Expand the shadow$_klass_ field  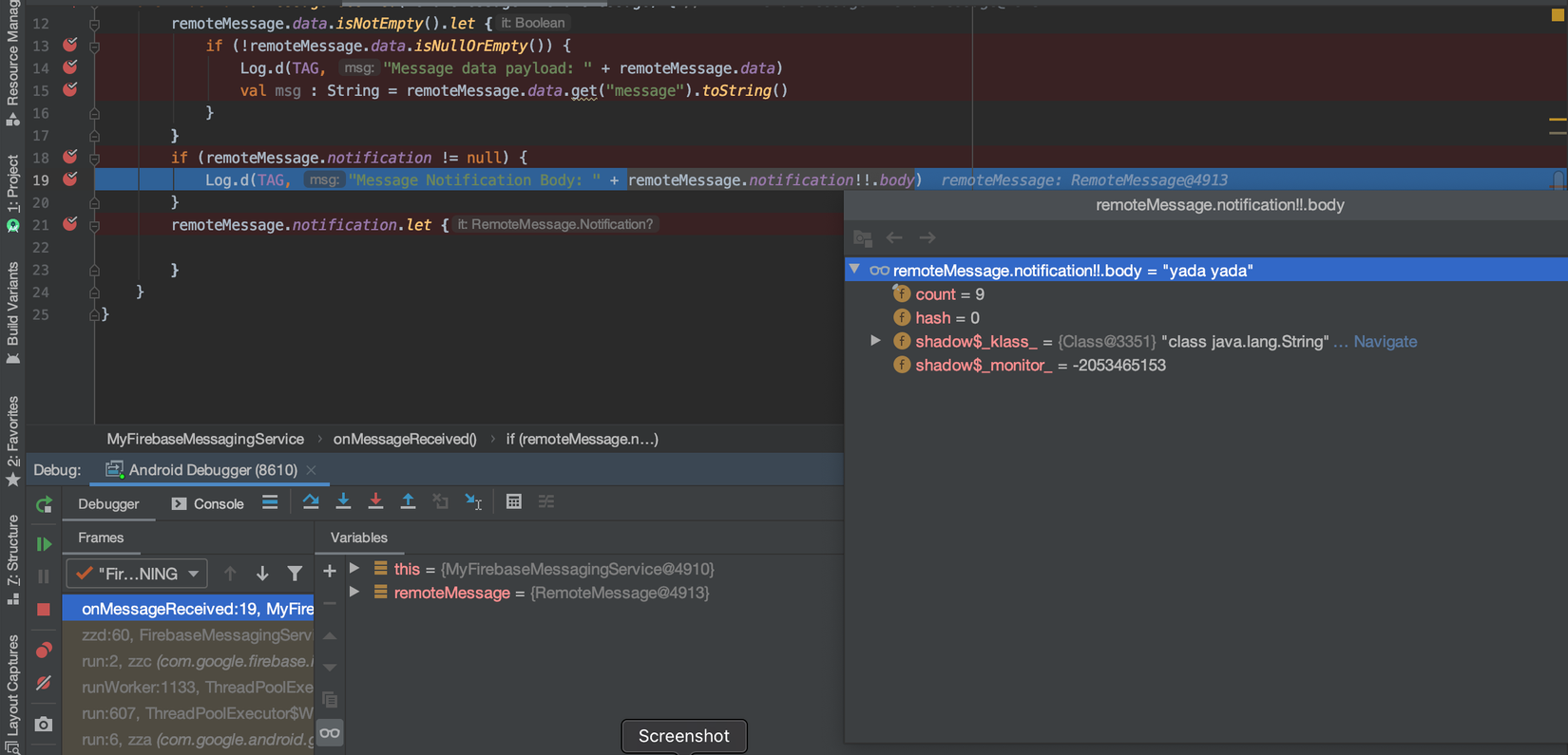(x=875, y=341)
